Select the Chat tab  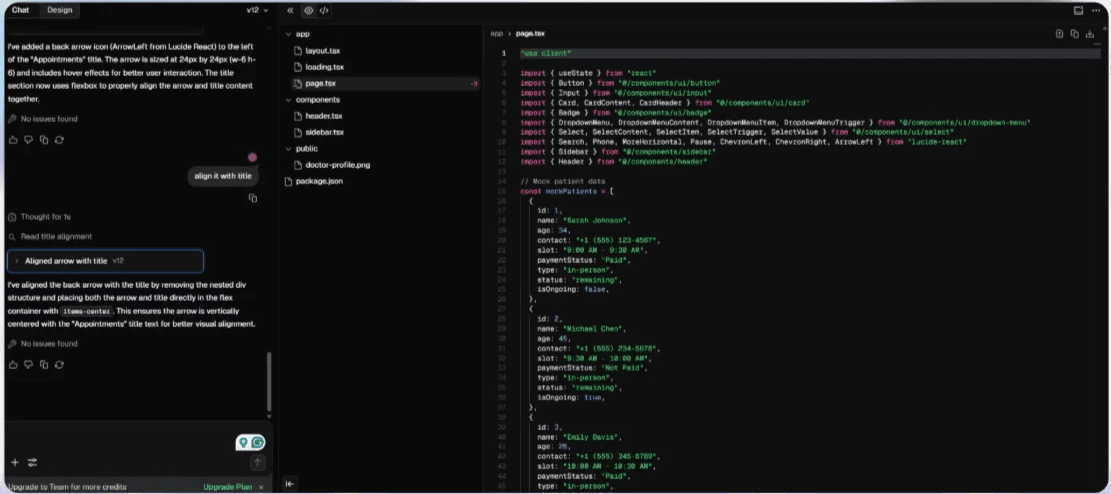[20, 10]
